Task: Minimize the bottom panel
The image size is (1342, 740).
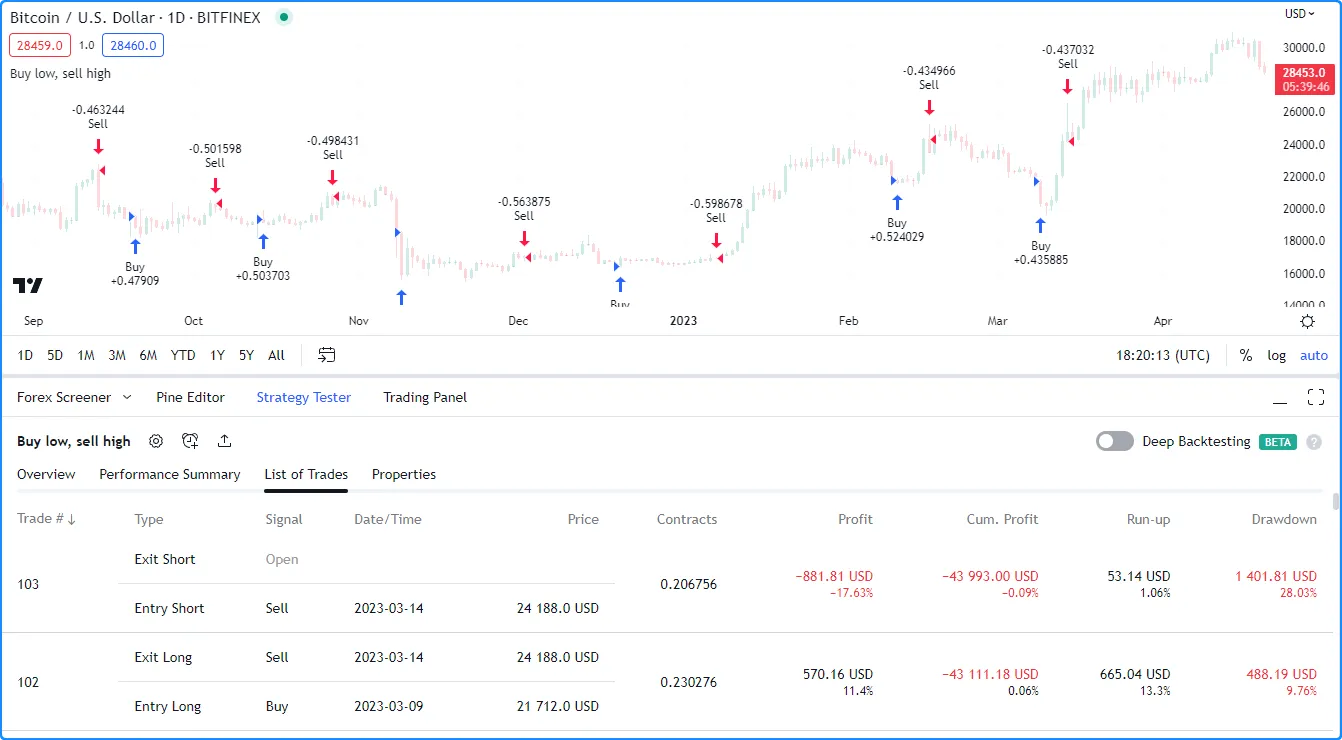Action: tap(1280, 398)
